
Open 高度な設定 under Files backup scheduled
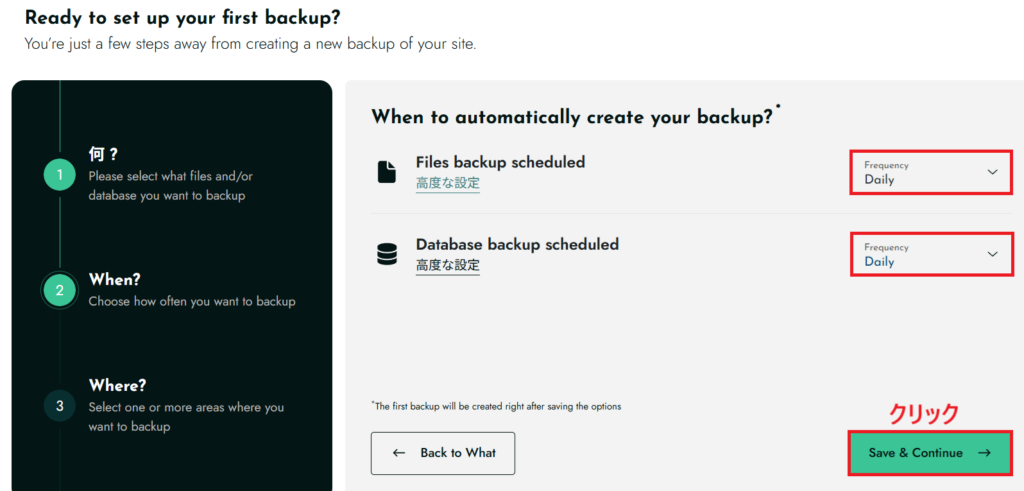(447, 183)
